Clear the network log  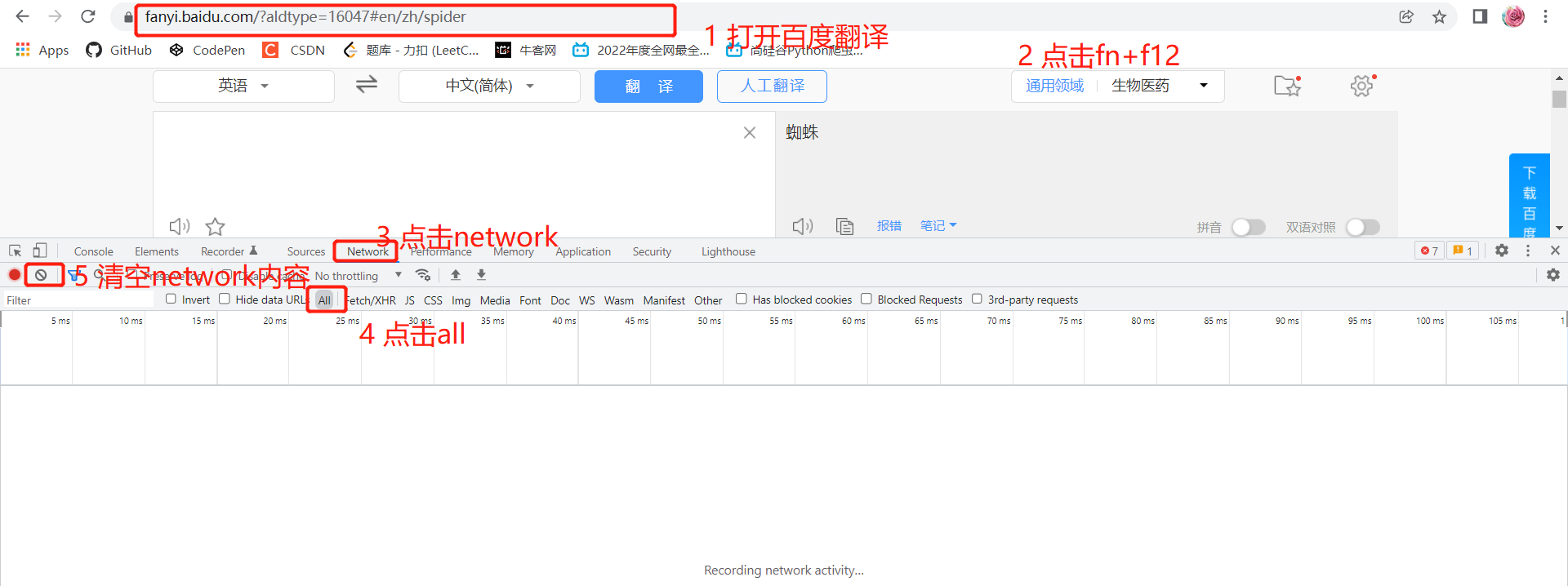[x=41, y=275]
